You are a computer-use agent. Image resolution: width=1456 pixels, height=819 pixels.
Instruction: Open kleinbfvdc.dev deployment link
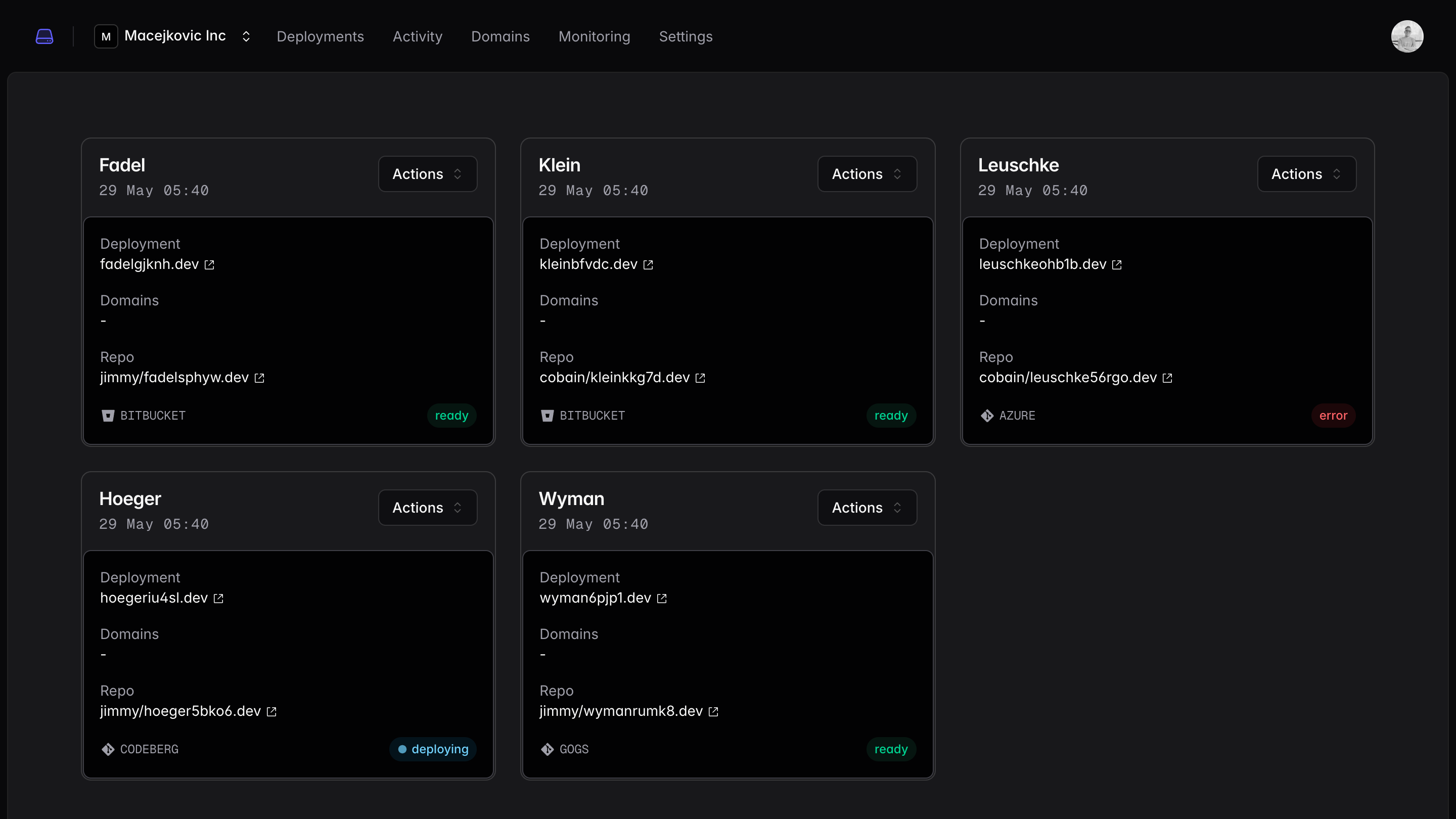tap(588, 264)
